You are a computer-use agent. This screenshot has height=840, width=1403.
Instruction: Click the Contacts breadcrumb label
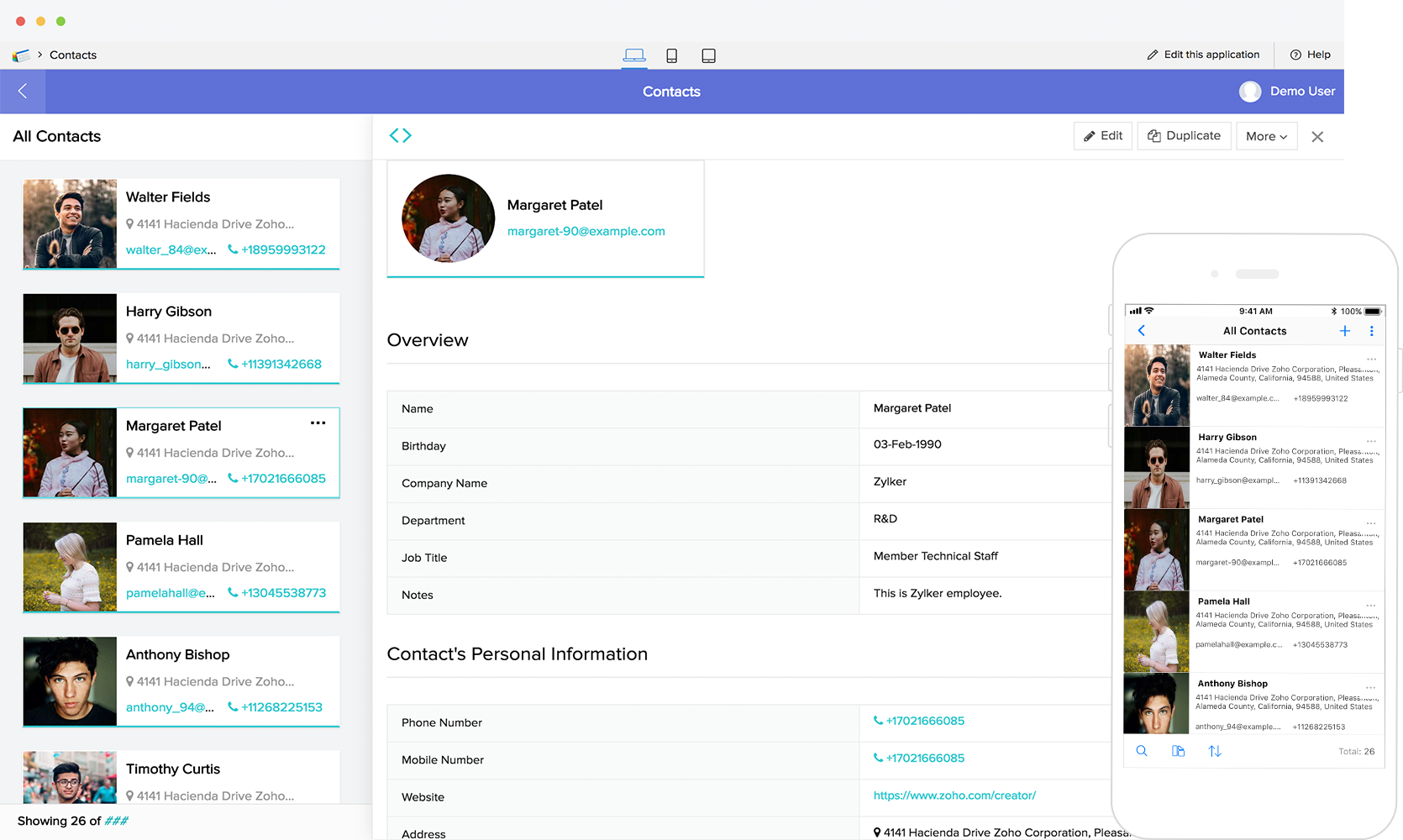click(73, 55)
